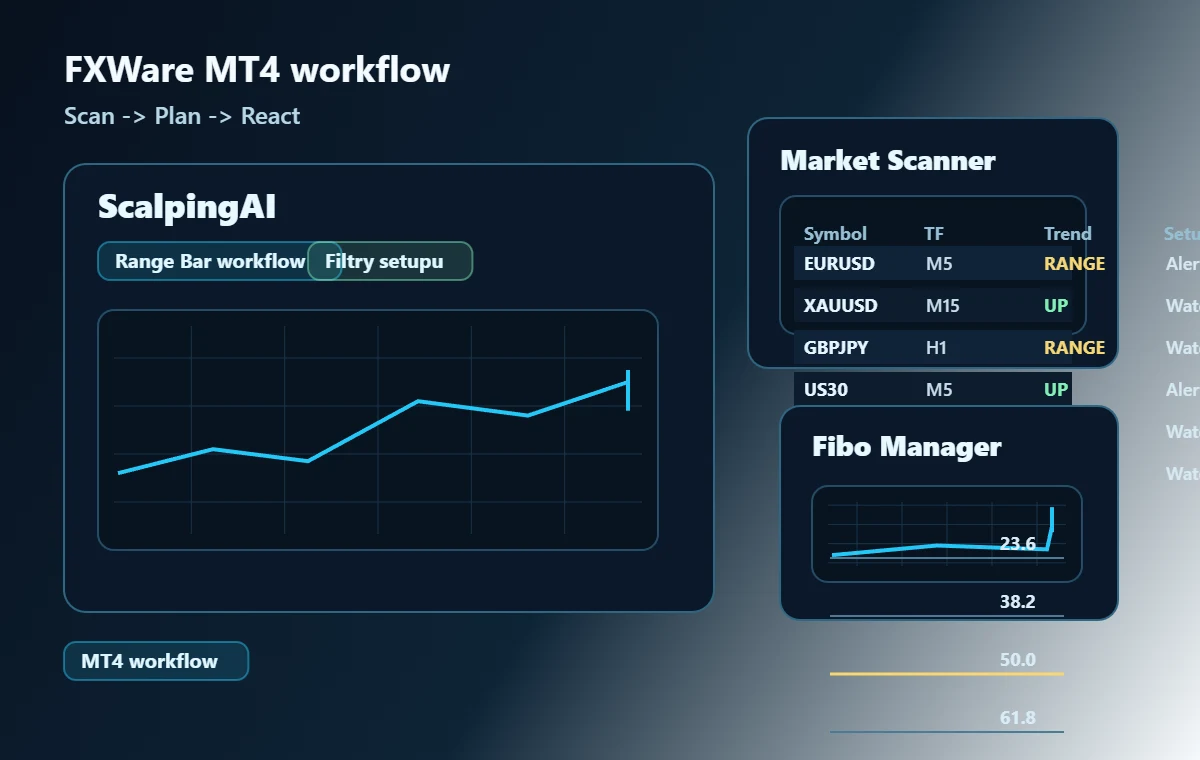Click the FXWare MT4 workflow title

[x=257, y=70]
